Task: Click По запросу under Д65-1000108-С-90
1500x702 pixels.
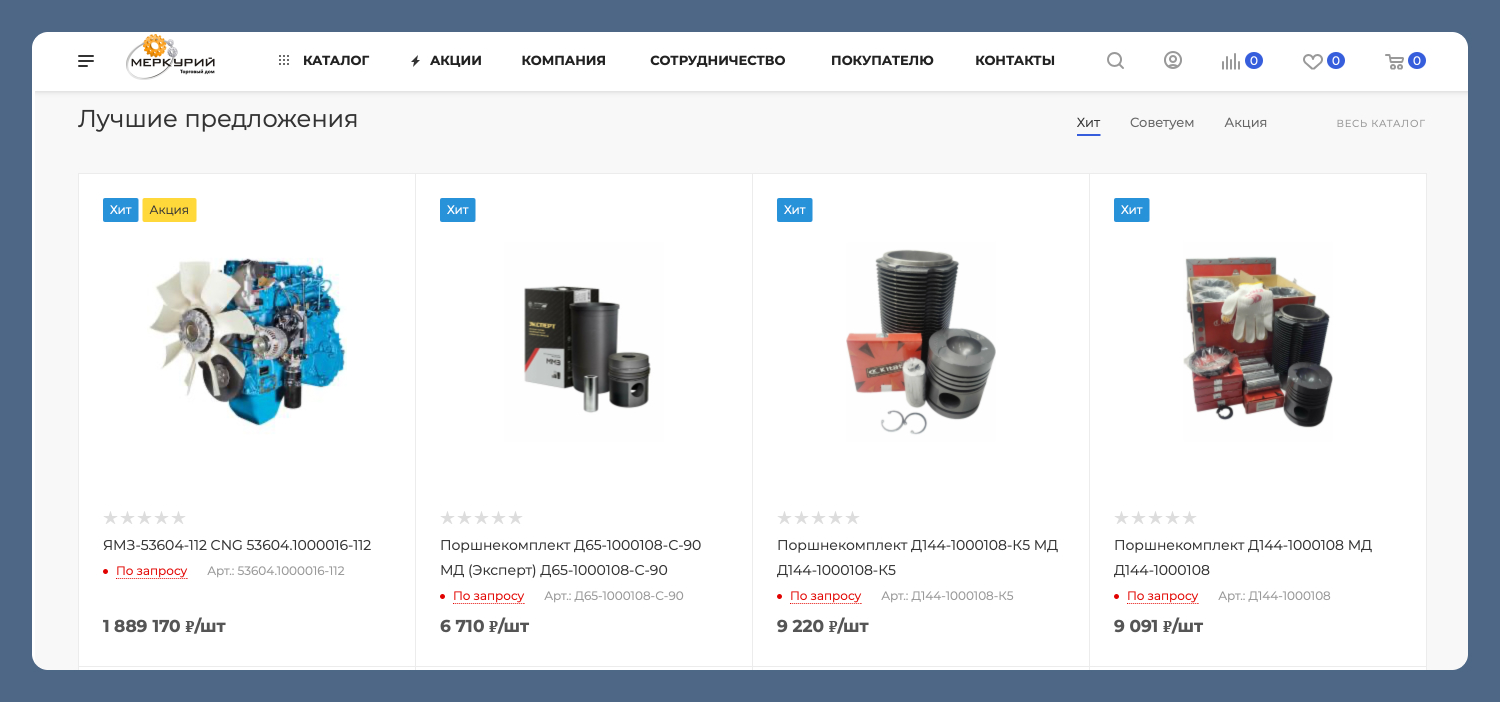Action: click(488, 596)
